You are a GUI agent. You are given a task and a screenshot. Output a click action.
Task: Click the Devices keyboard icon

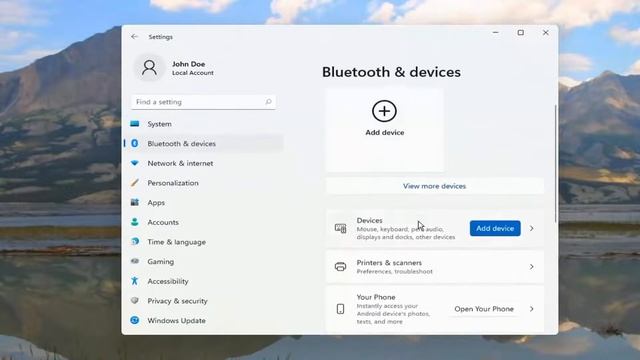pos(340,228)
